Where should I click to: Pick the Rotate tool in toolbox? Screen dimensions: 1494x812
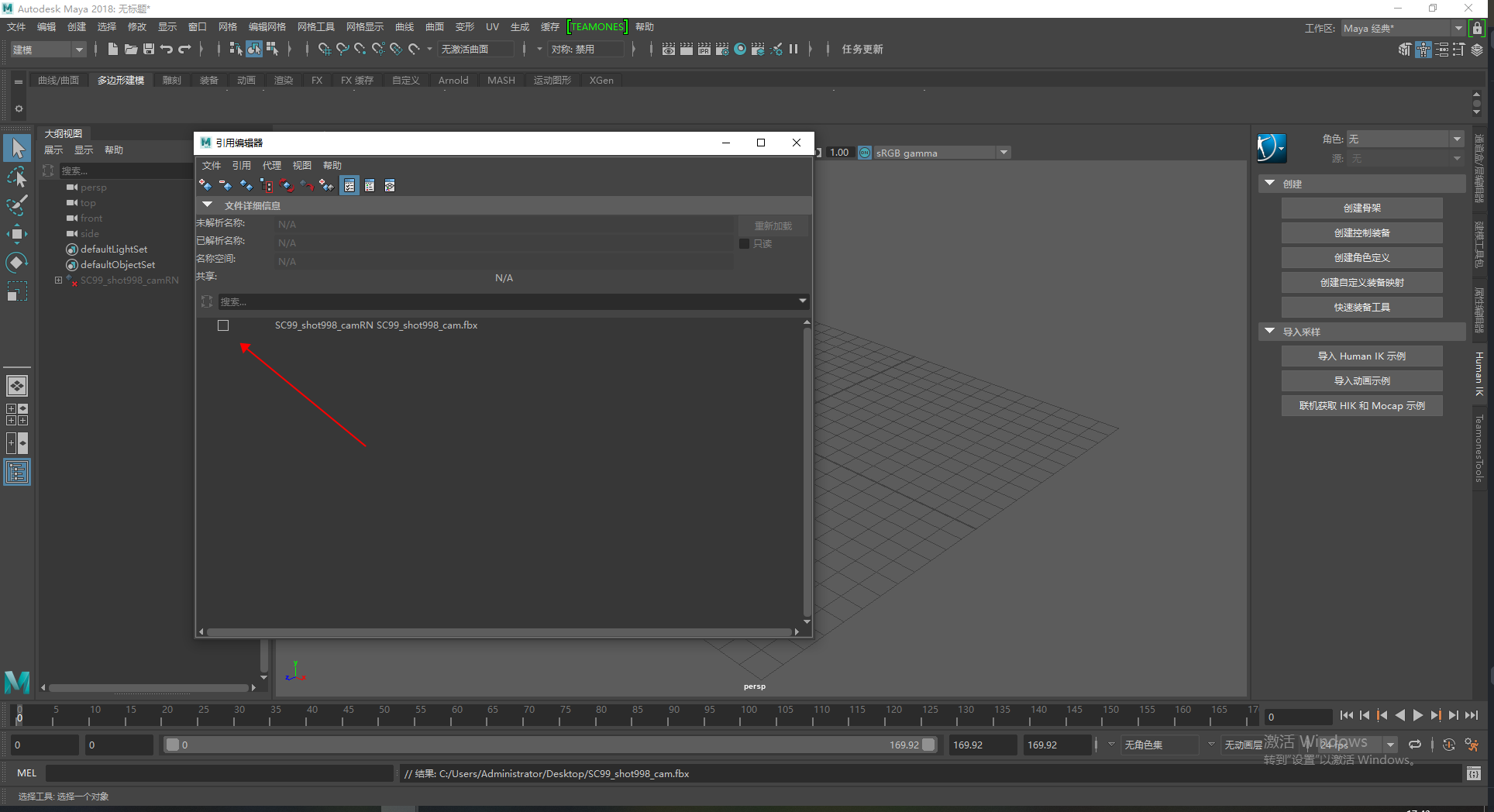point(17,263)
